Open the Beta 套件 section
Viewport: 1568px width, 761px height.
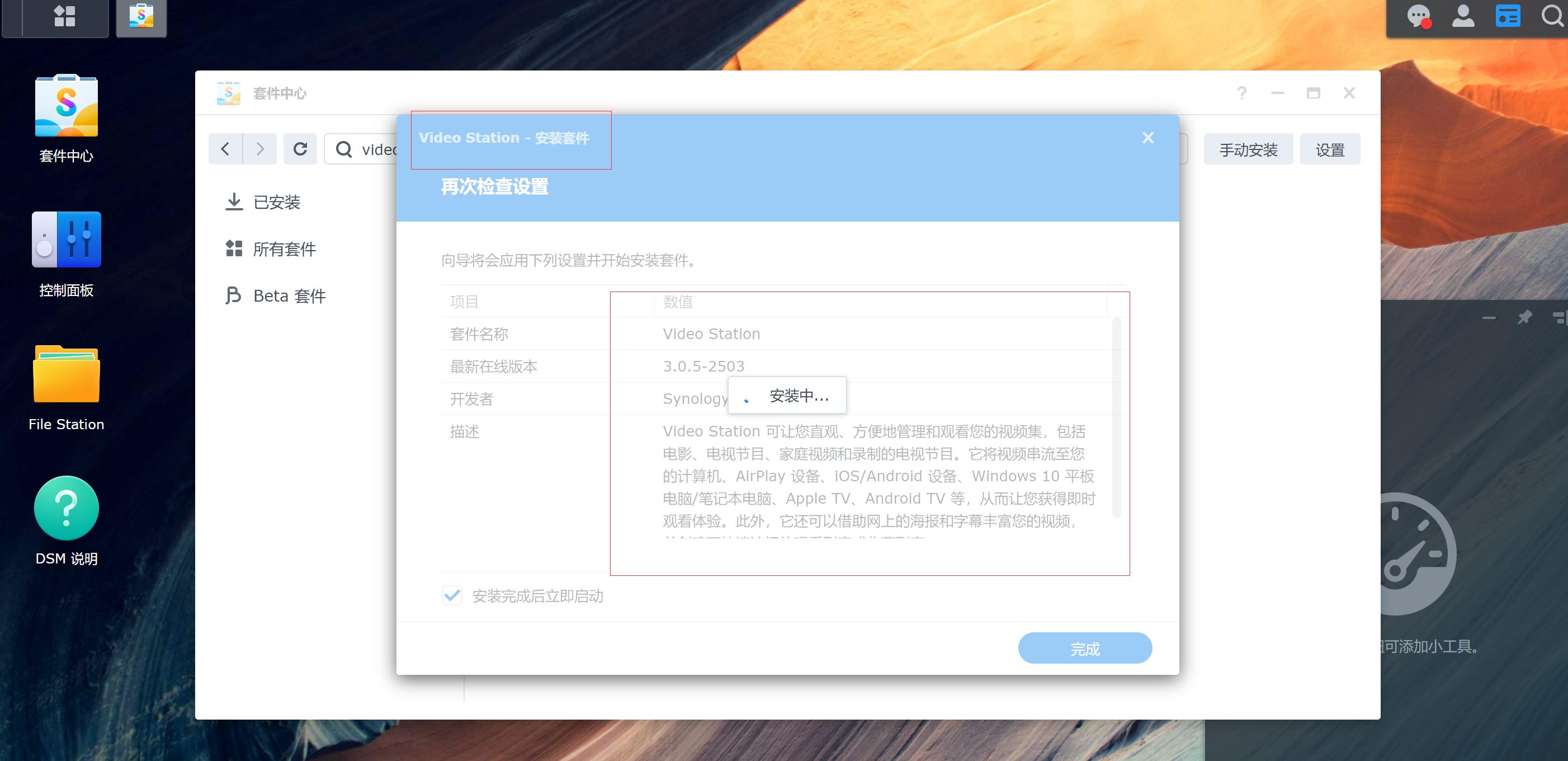289,295
